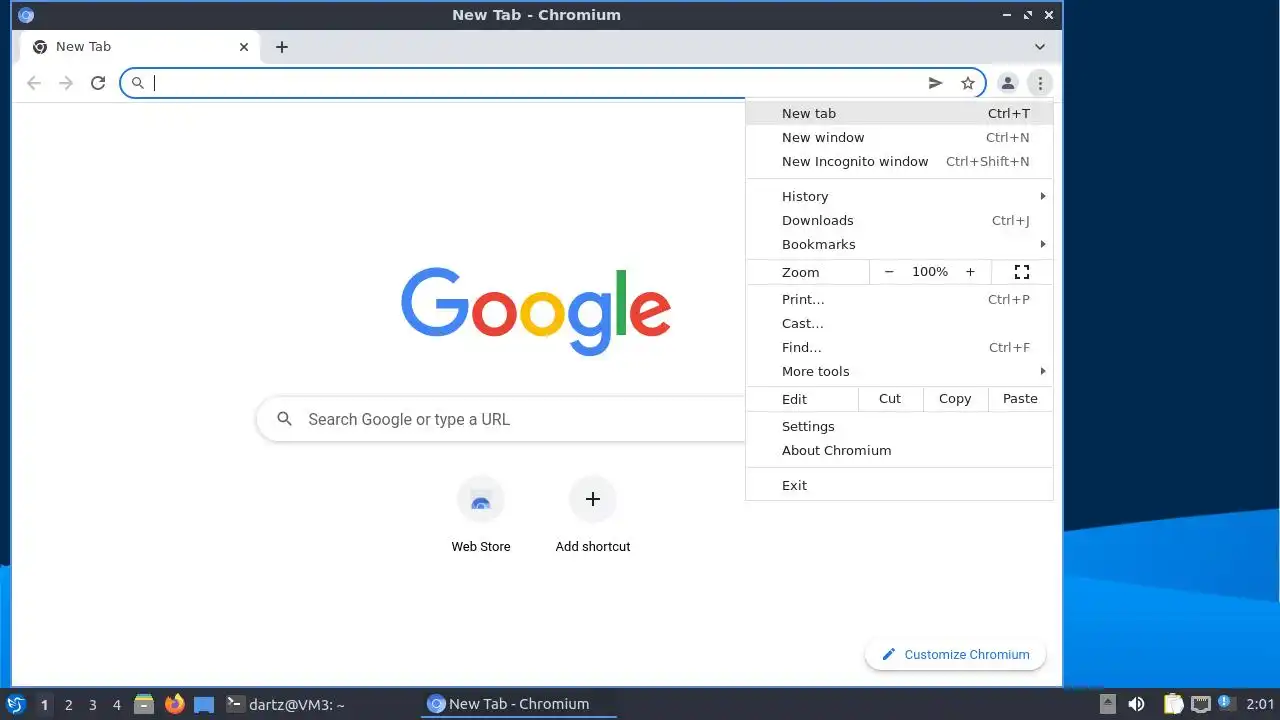The image size is (1280, 720).
Task: Open the clipboard tray icon
Action: coord(1172,704)
